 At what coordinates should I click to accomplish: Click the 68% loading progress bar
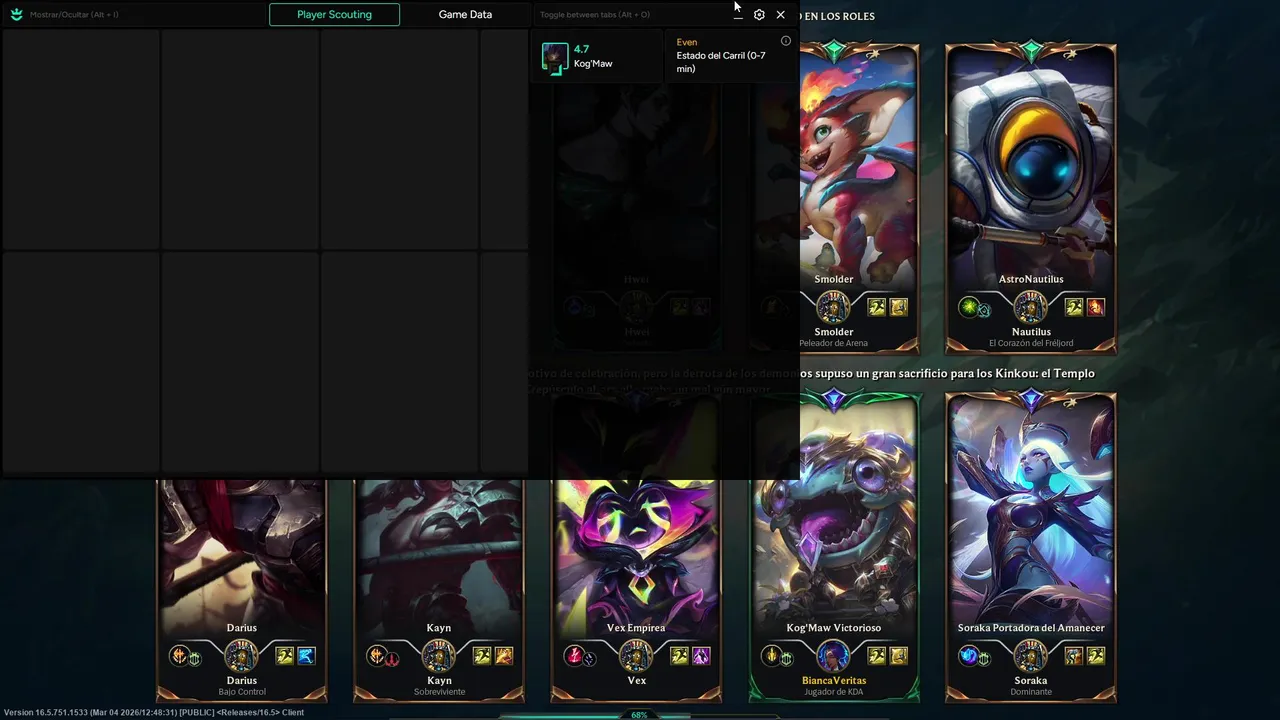click(639, 715)
